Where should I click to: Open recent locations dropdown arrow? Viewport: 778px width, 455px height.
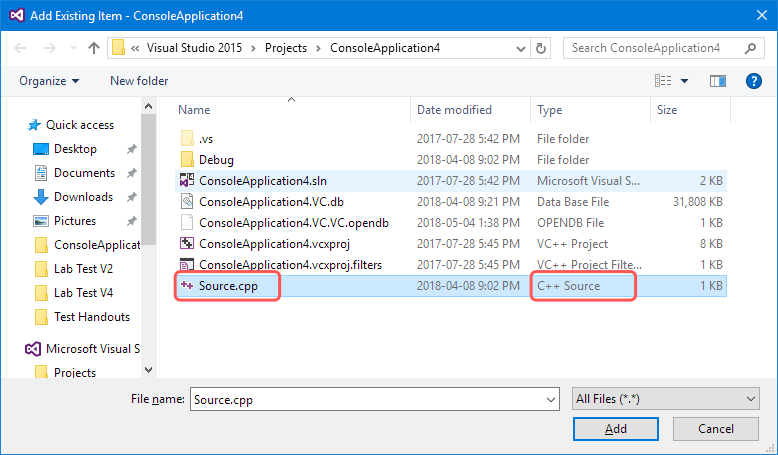pos(73,48)
